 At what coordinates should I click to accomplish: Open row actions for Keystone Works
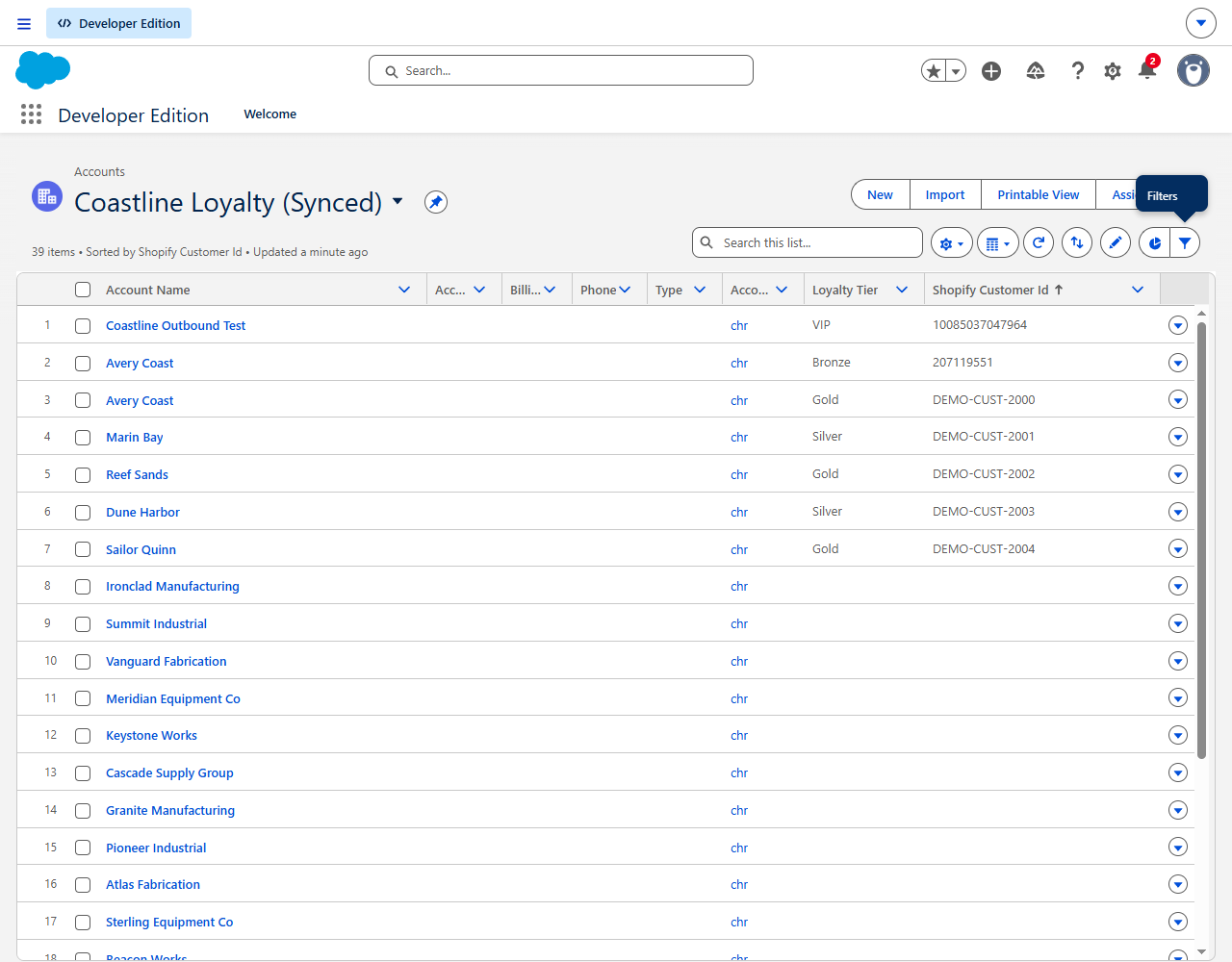tap(1177, 735)
